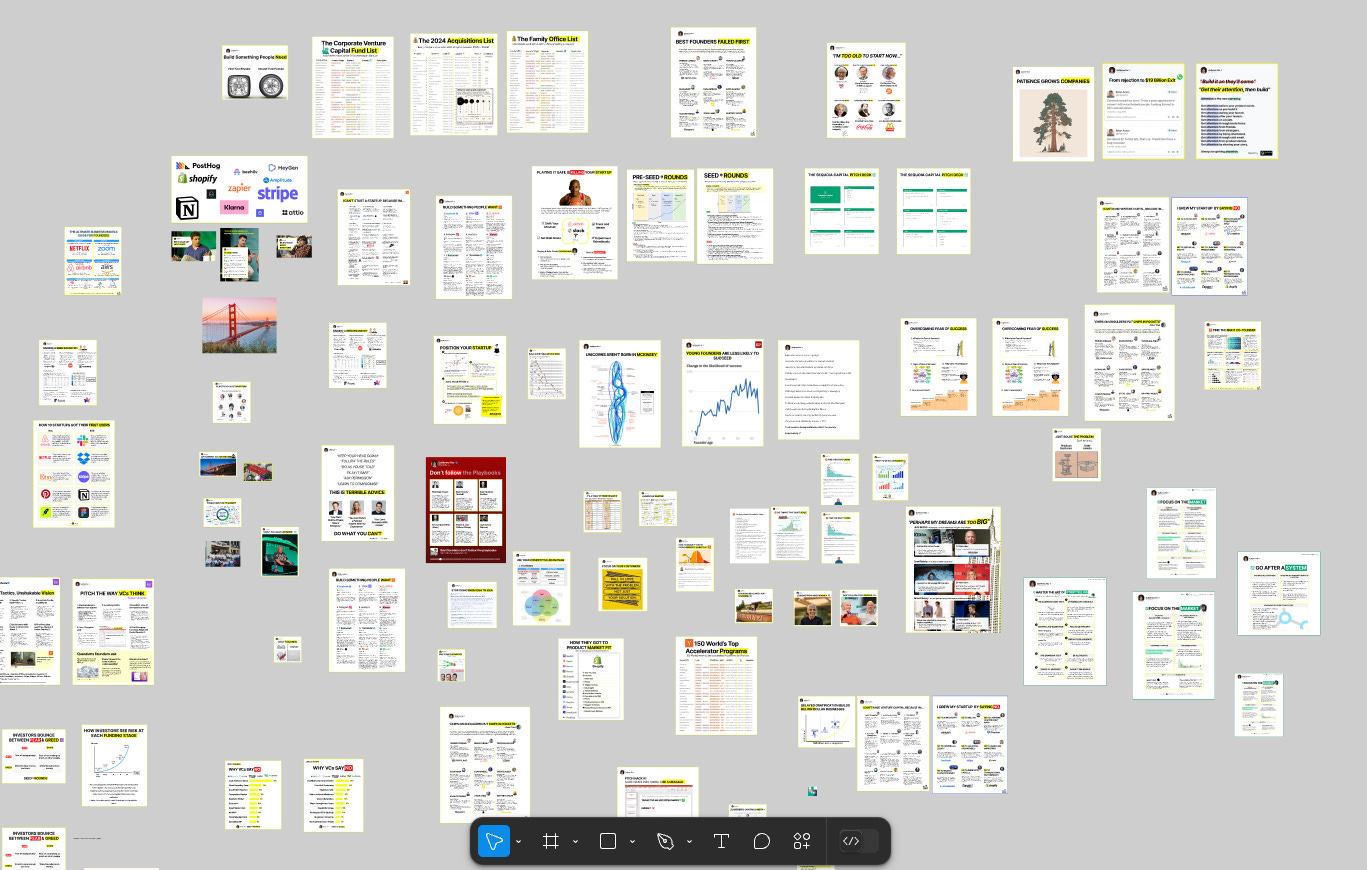Image resolution: width=1367 pixels, height=870 pixels.
Task: Select the Rectangle shape tool
Action: pyautogui.click(x=607, y=841)
